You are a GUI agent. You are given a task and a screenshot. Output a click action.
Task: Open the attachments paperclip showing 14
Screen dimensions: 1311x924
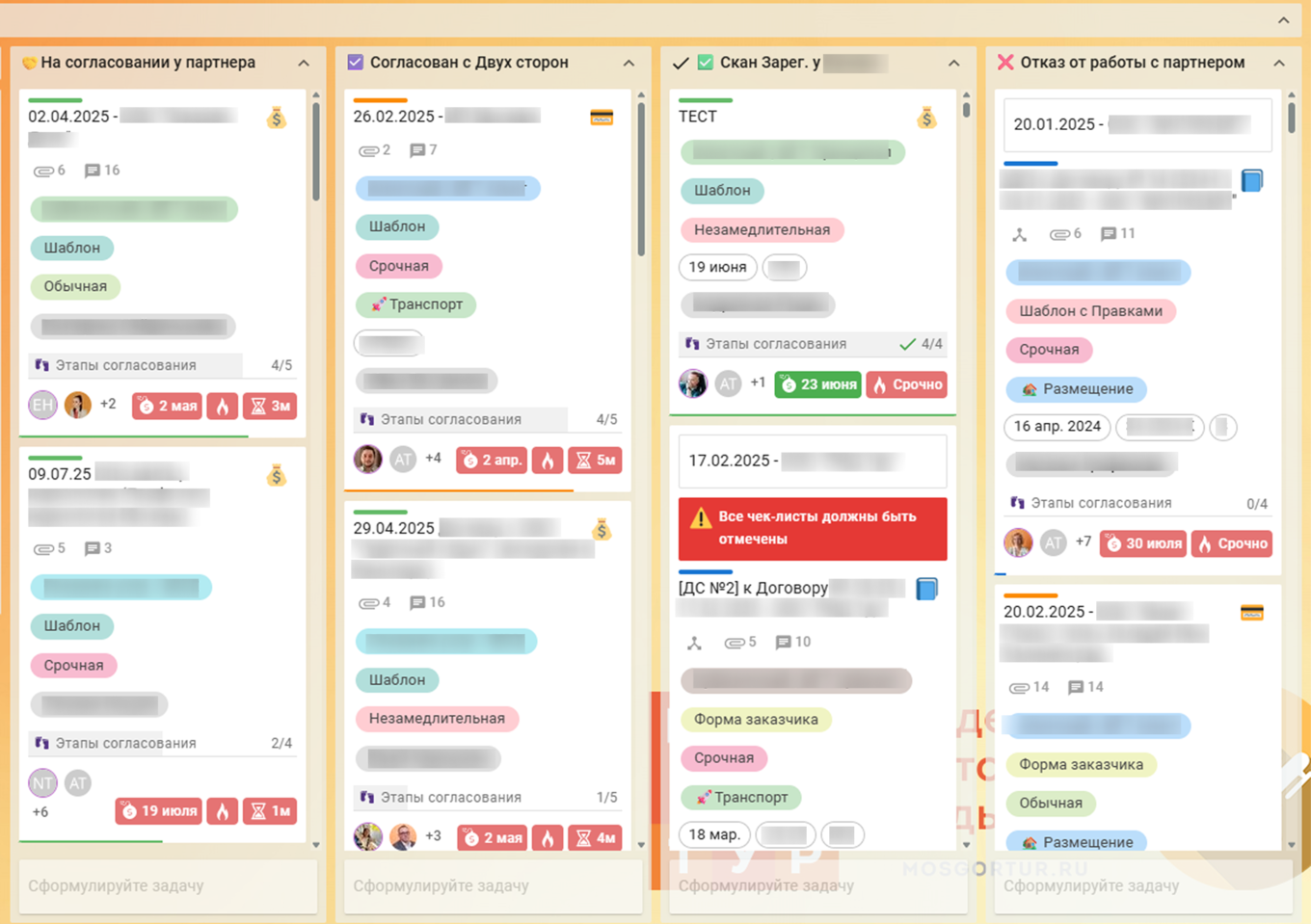click(1019, 688)
